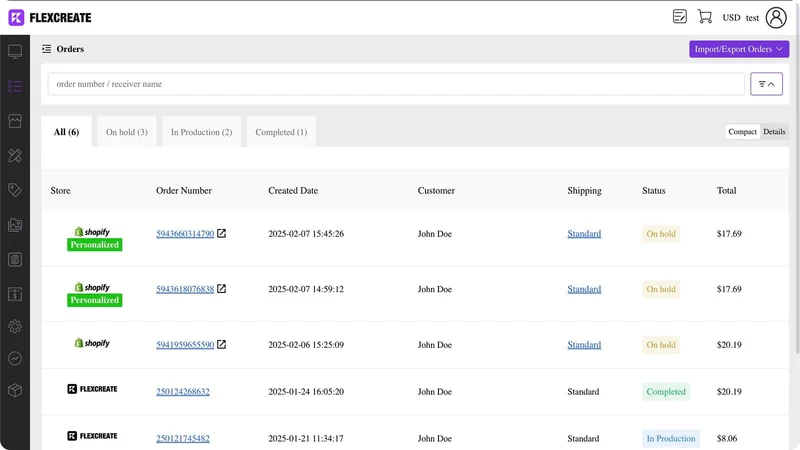Open the dashboard monitor icon in sidebar
Viewport: 800px width, 450px height.
15,52
